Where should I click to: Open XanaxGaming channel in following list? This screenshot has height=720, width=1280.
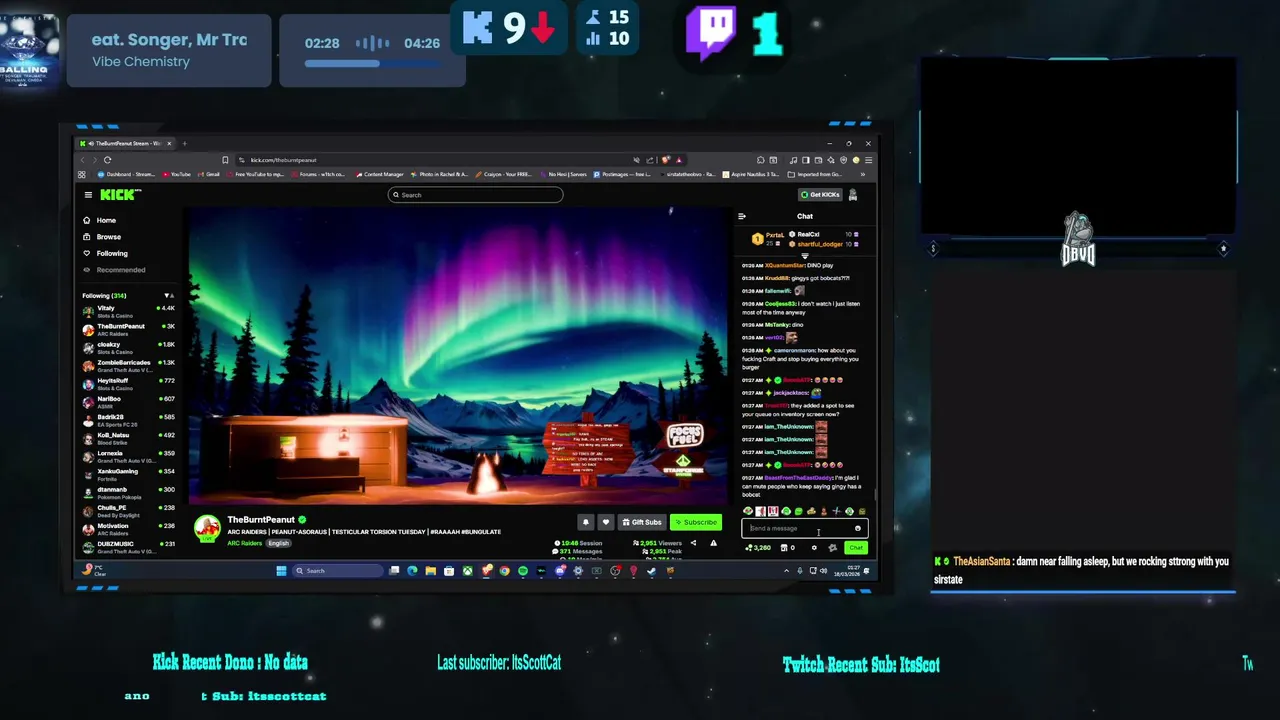click(128, 474)
